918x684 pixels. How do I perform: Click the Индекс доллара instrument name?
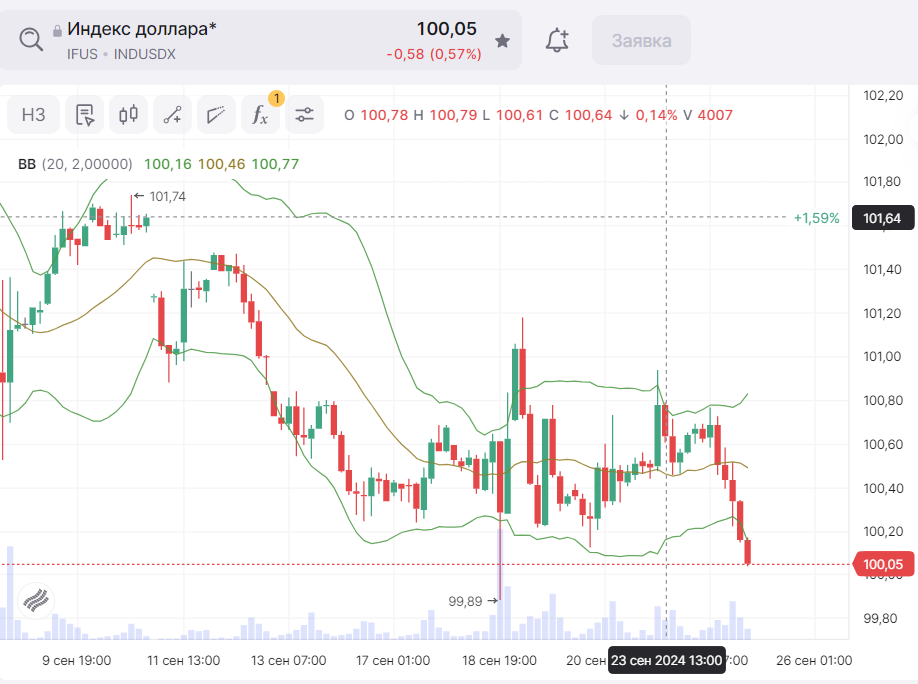[141, 29]
